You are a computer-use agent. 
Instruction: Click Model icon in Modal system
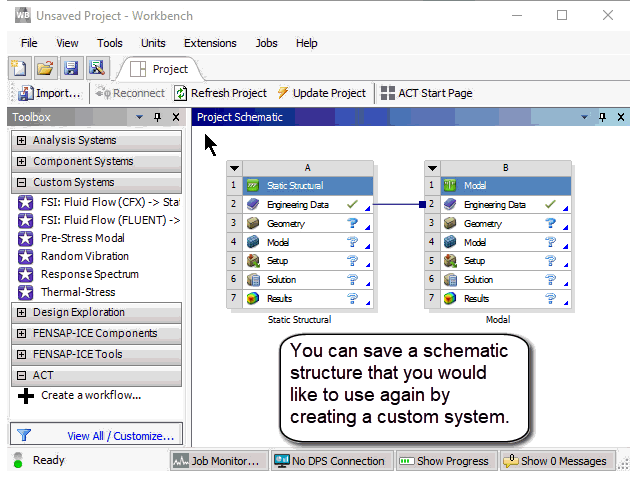[x=450, y=242]
